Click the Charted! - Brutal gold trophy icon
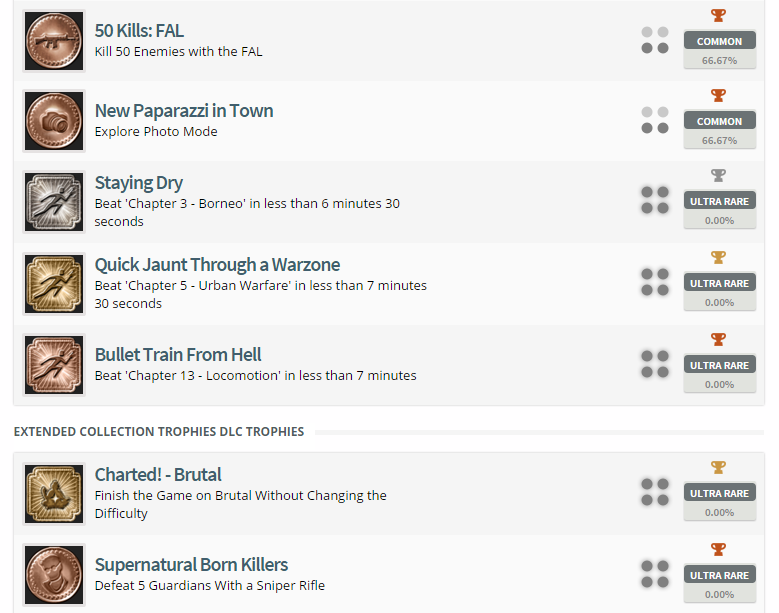 pos(53,494)
